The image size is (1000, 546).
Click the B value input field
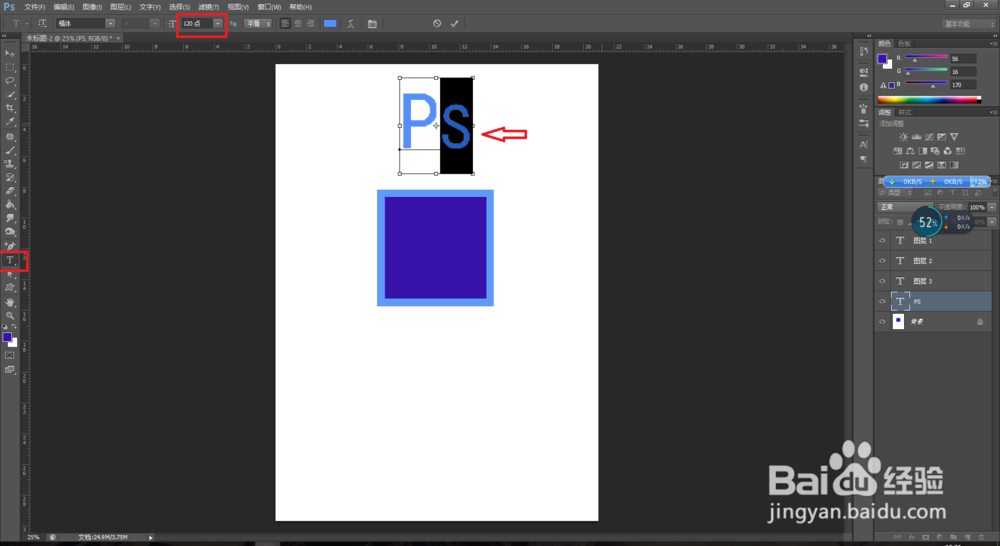[963, 84]
